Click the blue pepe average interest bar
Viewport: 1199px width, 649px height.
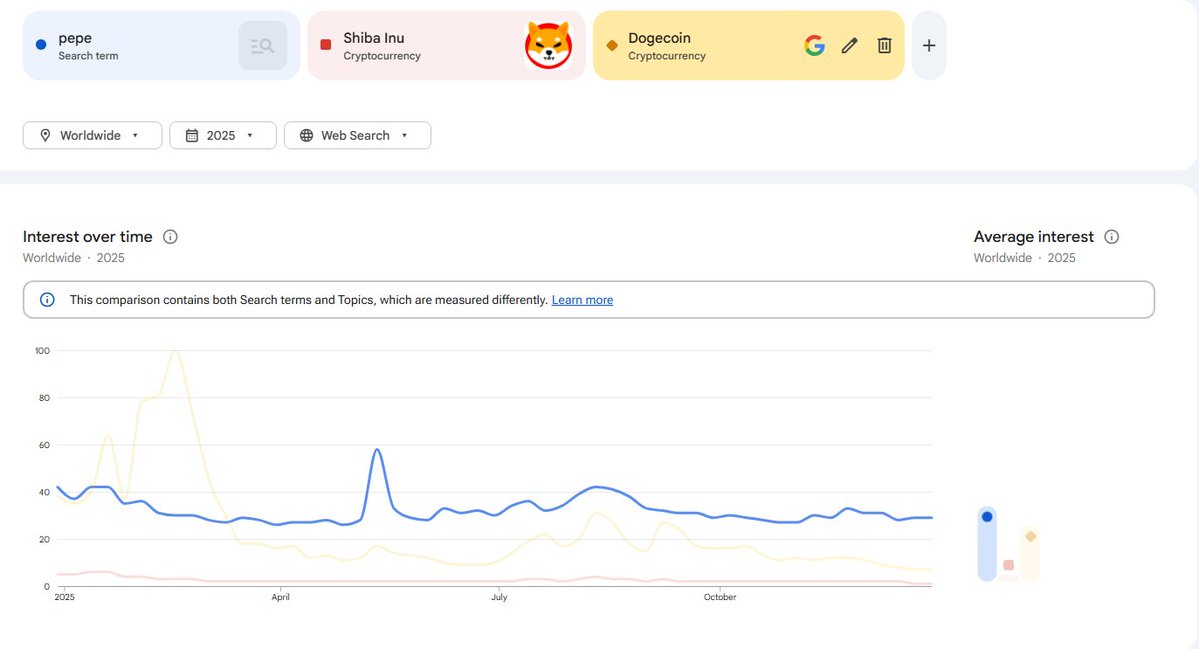click(987, 545)
